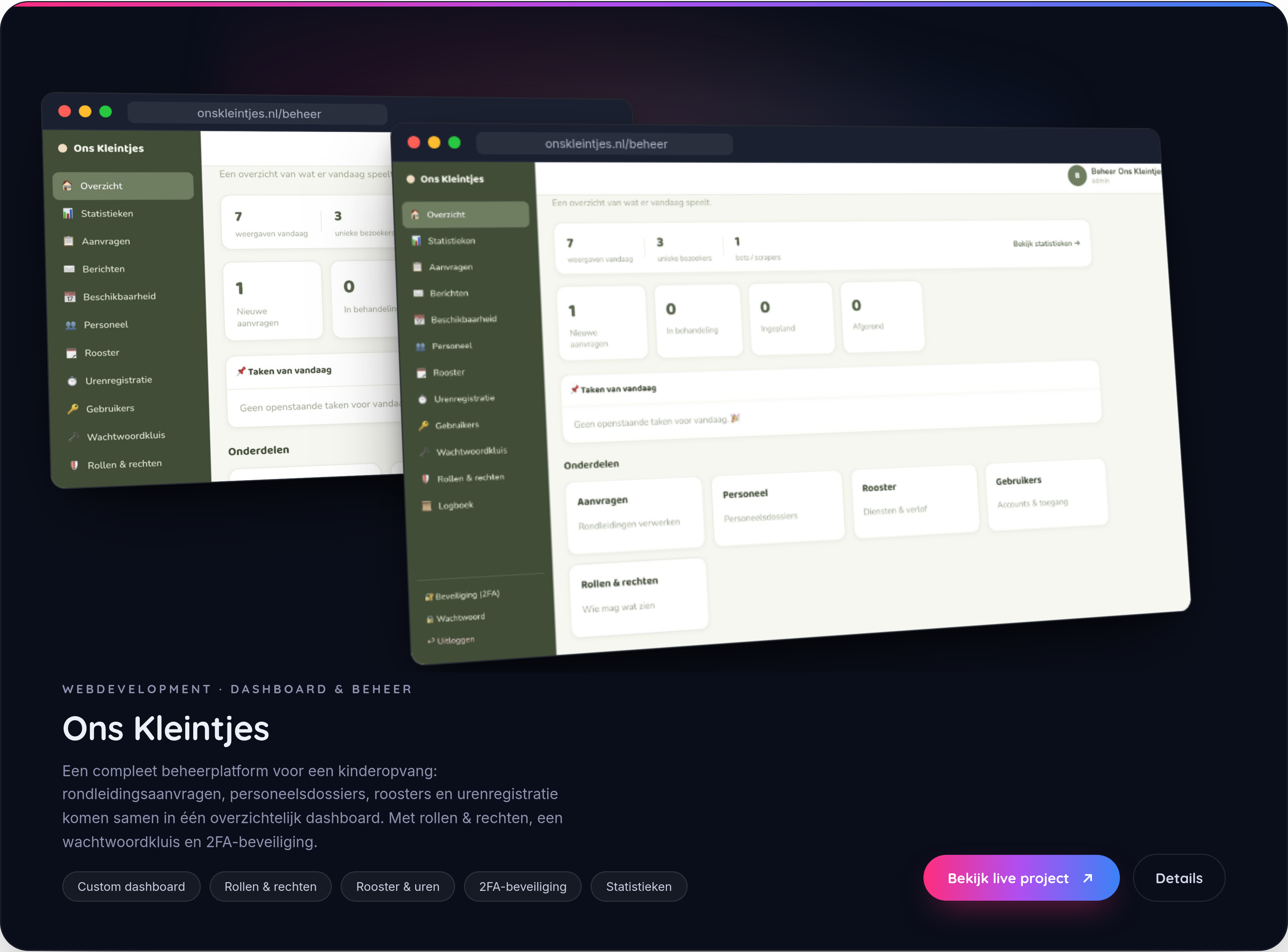1288x952 pixels.
Task: Click Urenregistratie stopwatch icon in front window
Action: point(422,399)
